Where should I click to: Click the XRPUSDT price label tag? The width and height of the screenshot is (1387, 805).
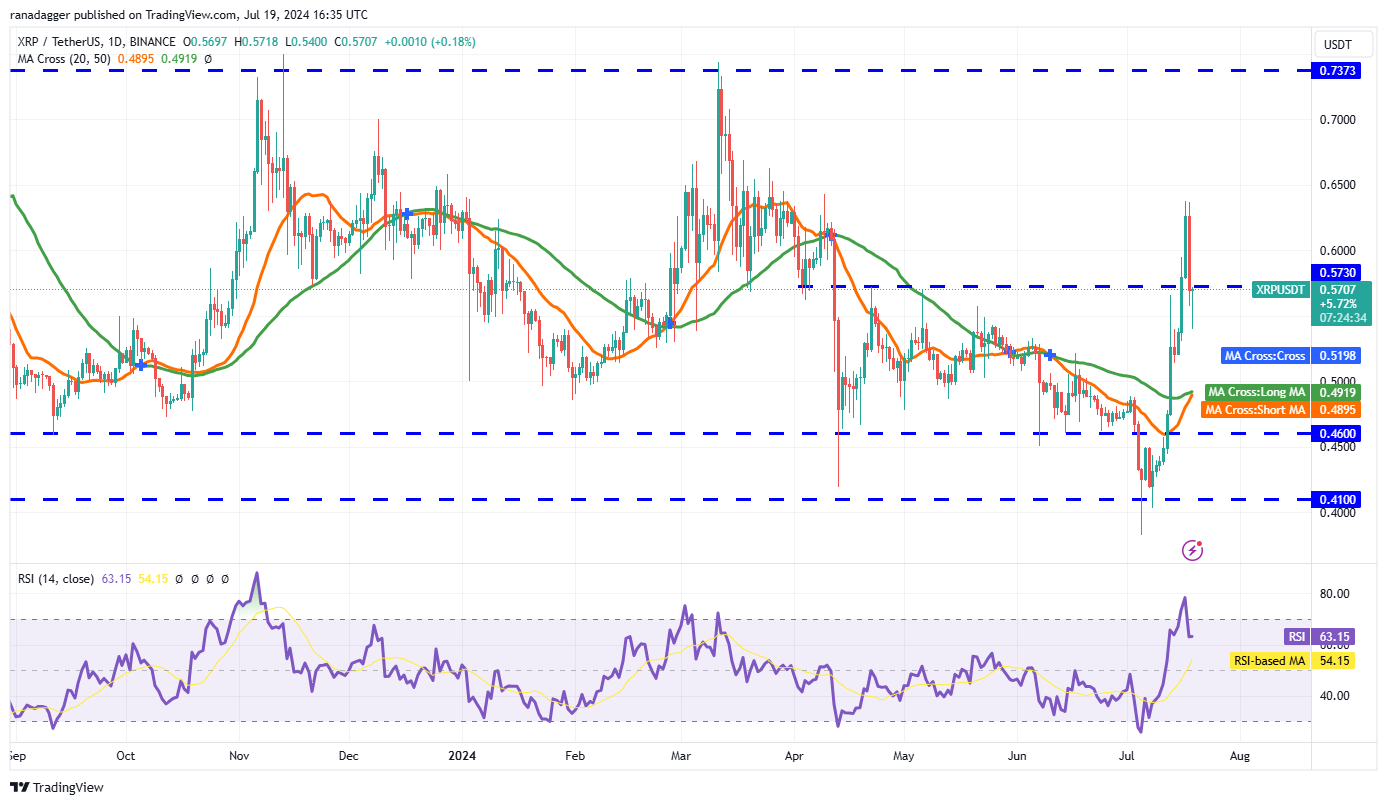(x=1281, y=289)
